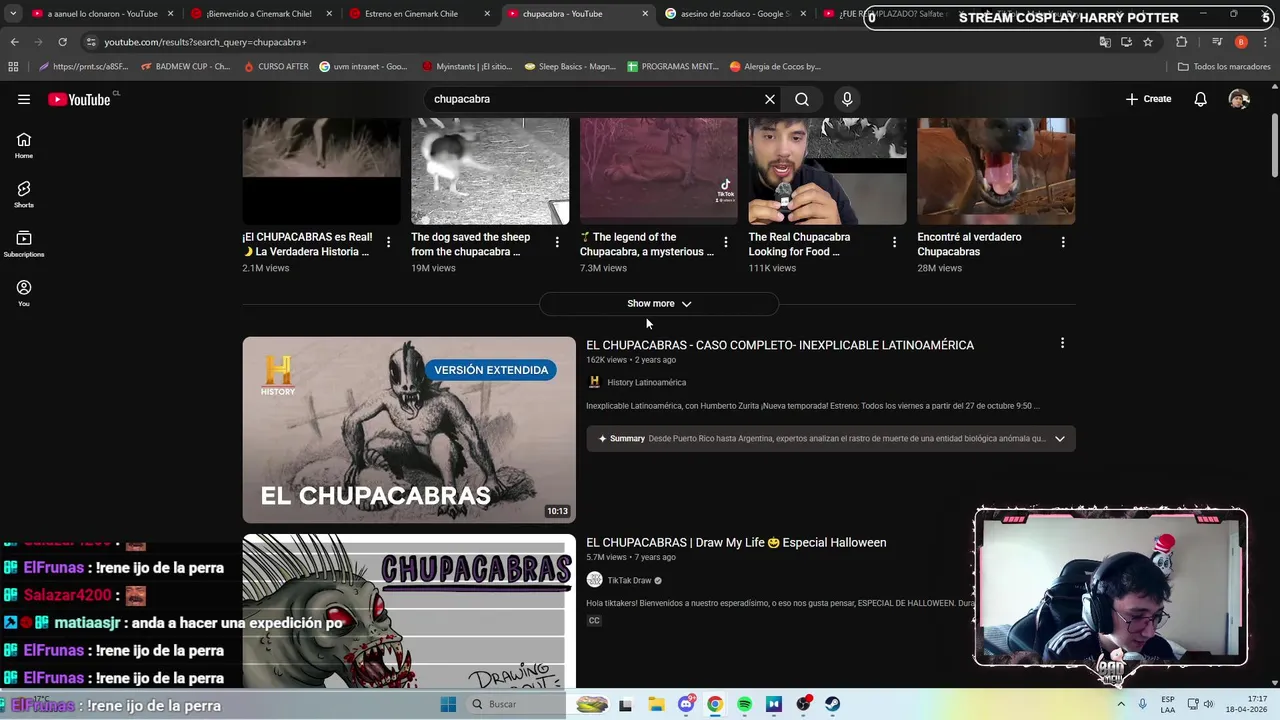Open Alergia de Cocos bookmark
Screen dimensions: 1280x720
tap(775, 66)
